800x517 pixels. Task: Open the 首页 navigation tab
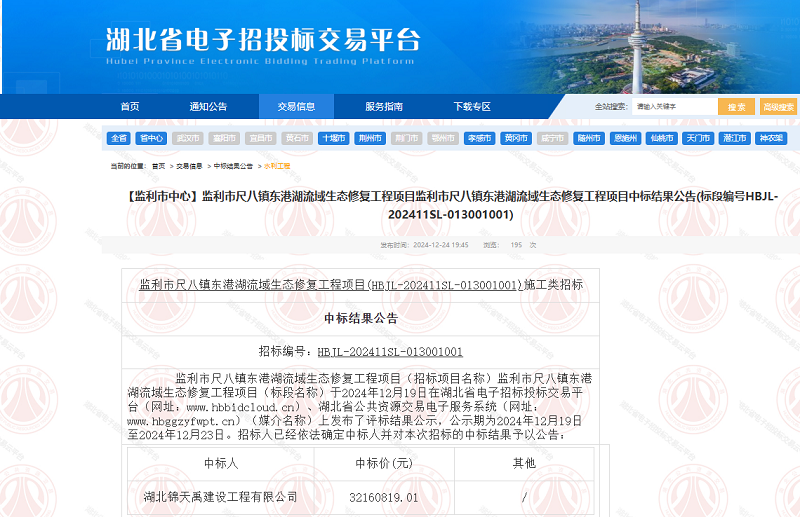coord(130,107)
